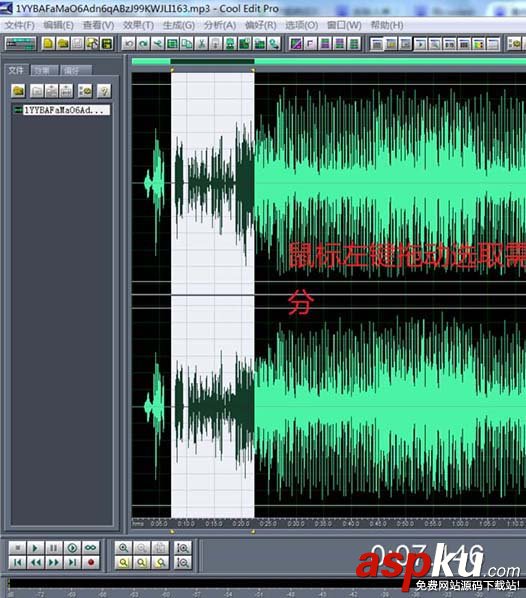Click the greyed Zoom Out horizontally magnifier icon
The height and width of the screenshot is (598, 526).
point(142,548)
